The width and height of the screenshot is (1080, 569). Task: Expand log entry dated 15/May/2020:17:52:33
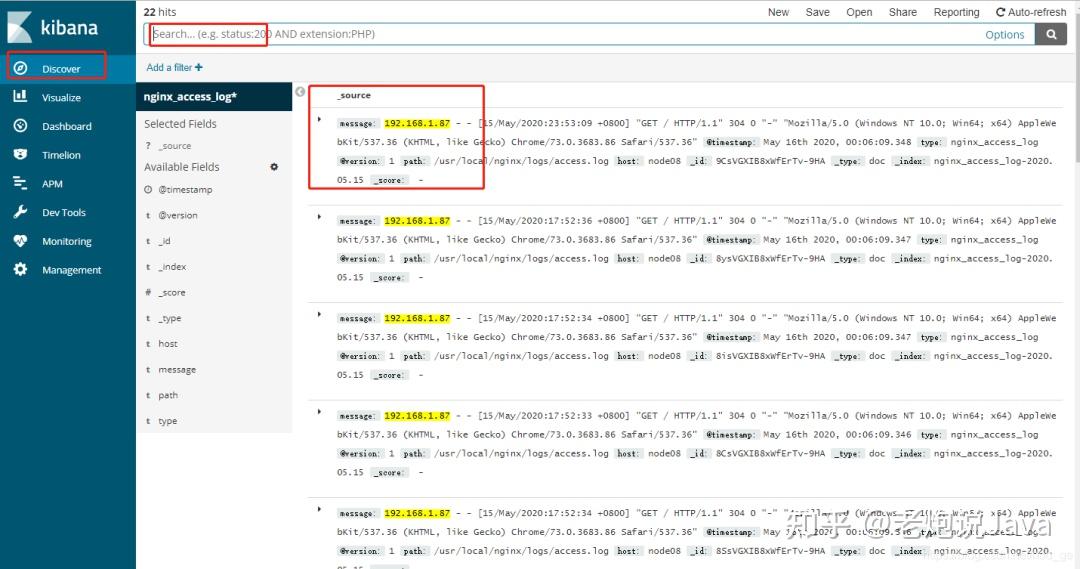coord(319,412)
